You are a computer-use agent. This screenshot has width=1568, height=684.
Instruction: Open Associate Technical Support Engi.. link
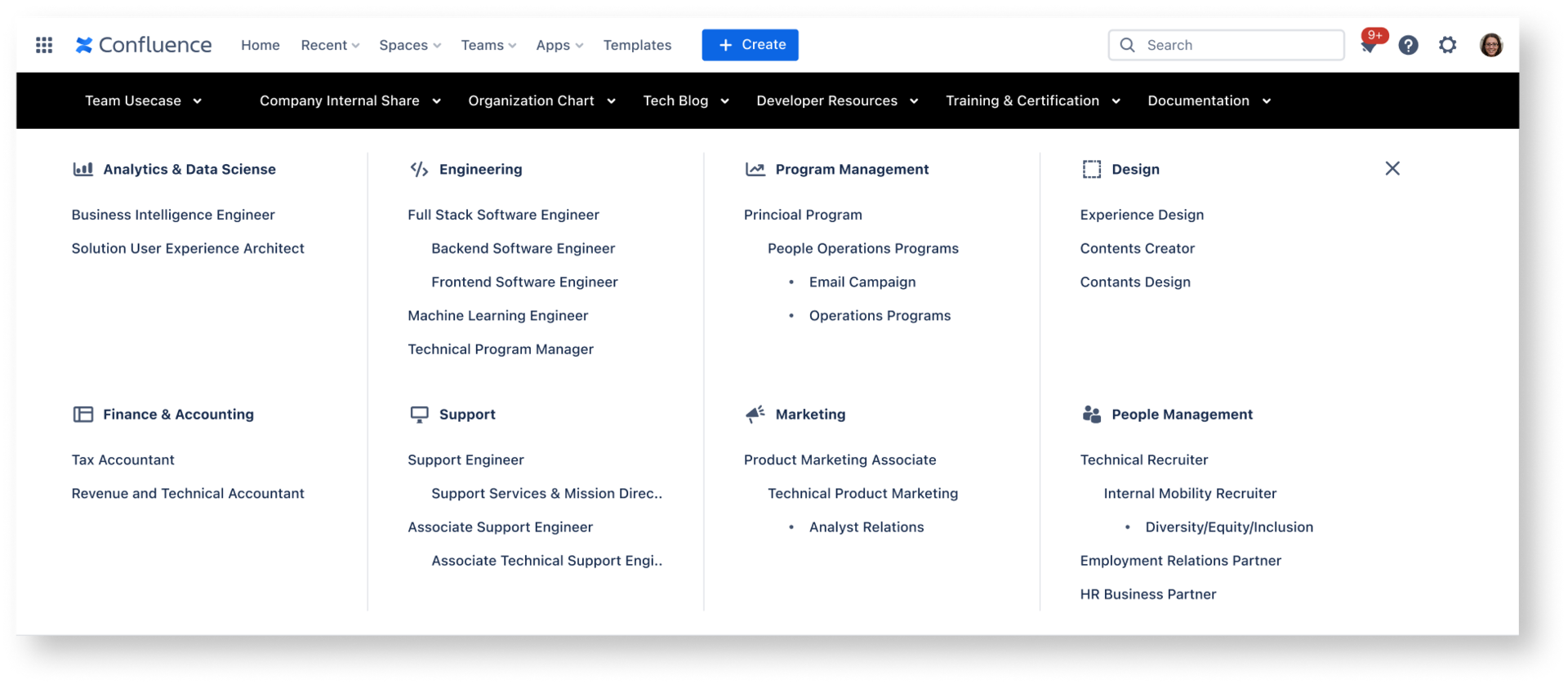546,560
